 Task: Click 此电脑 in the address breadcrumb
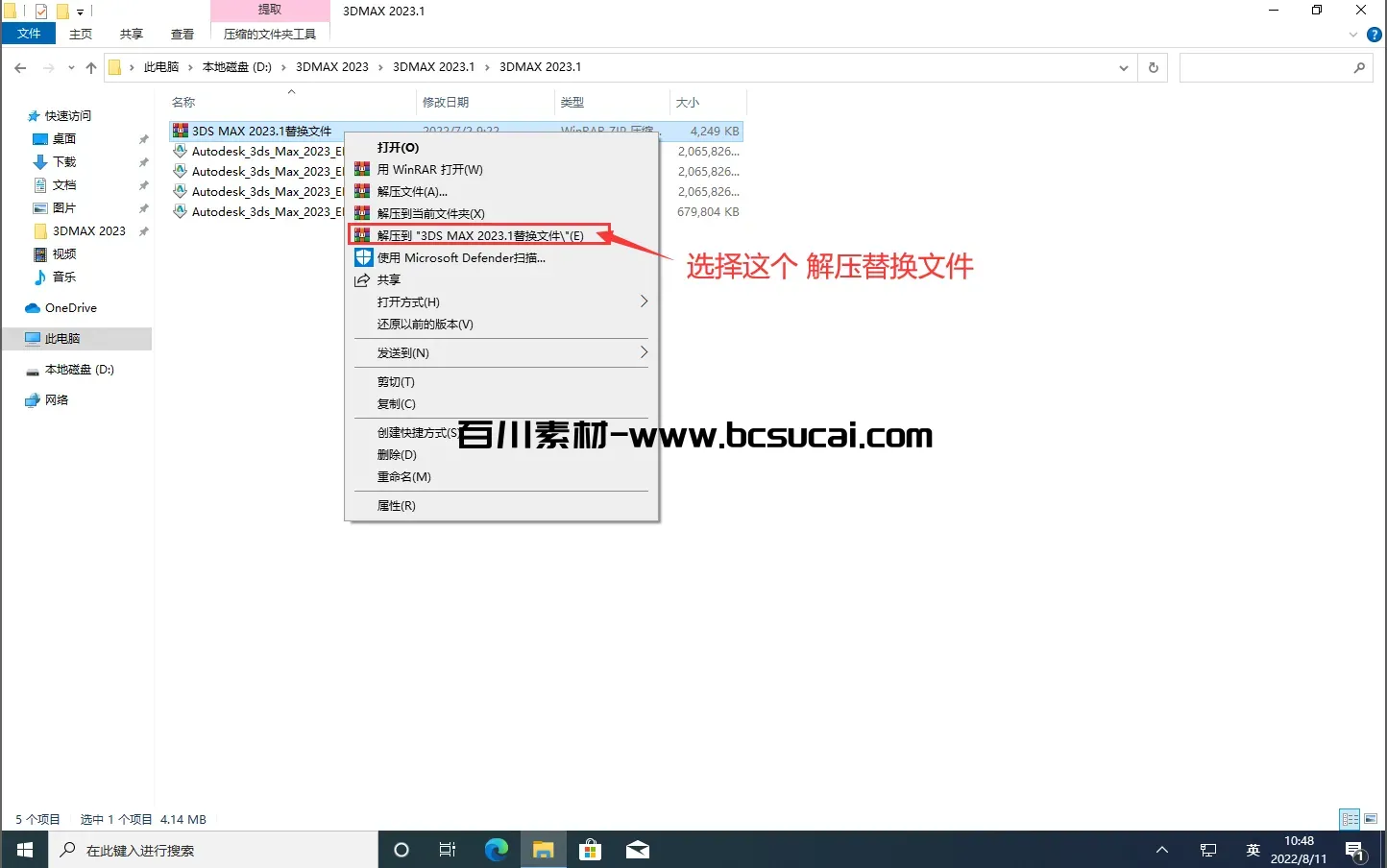click(161, 67)
